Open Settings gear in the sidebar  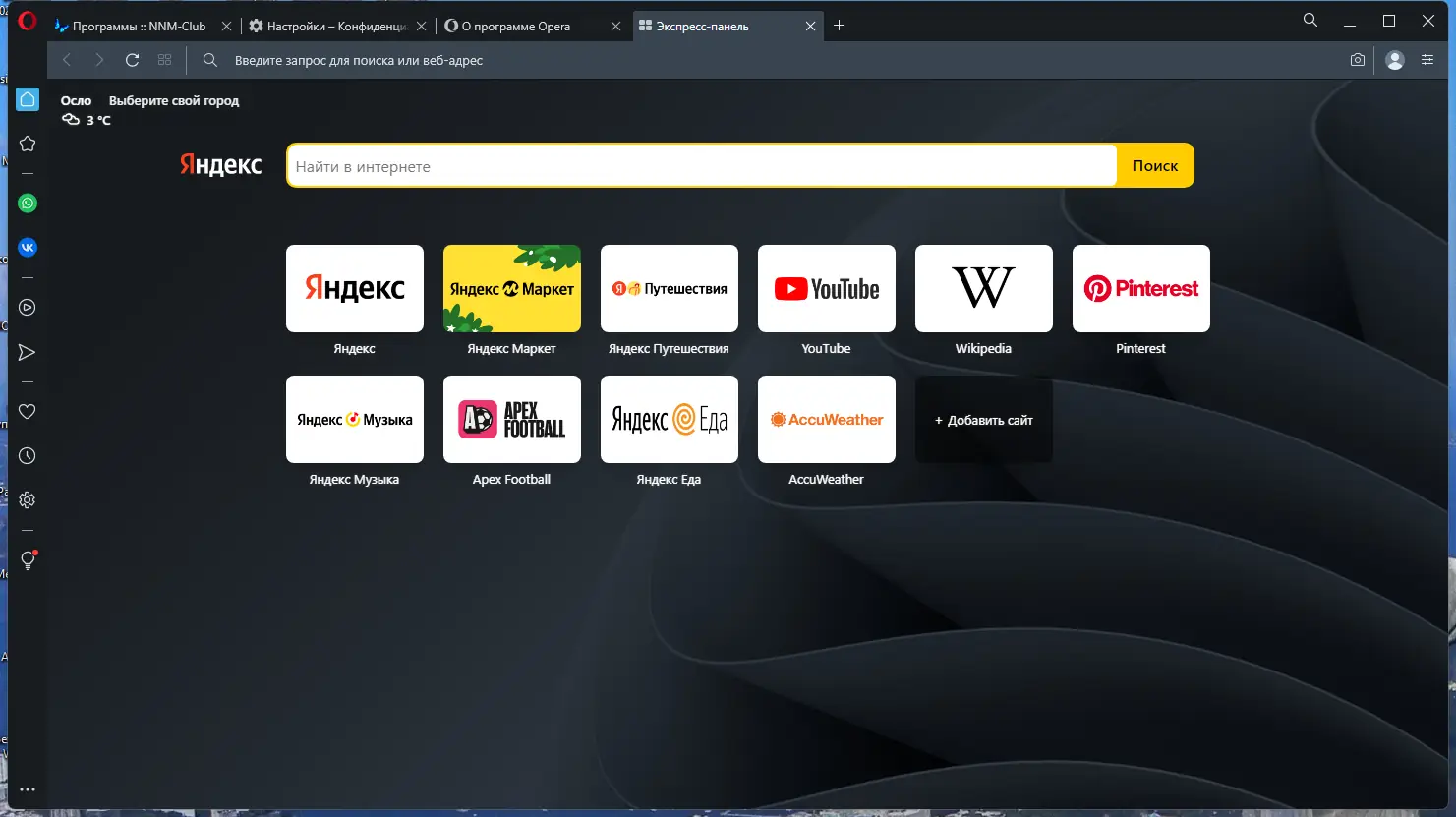28,500
